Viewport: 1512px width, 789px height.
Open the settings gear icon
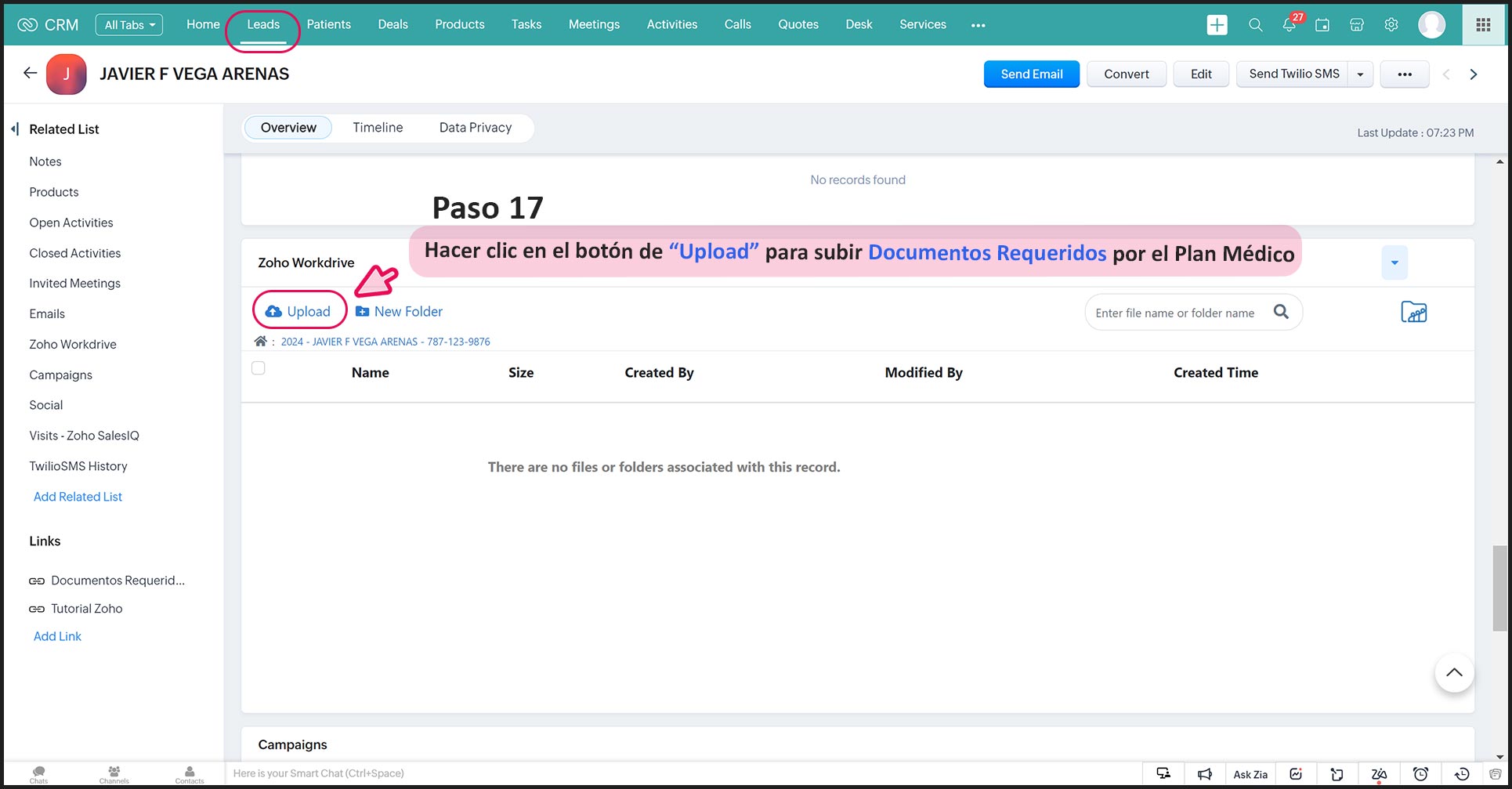(1391, 25)
